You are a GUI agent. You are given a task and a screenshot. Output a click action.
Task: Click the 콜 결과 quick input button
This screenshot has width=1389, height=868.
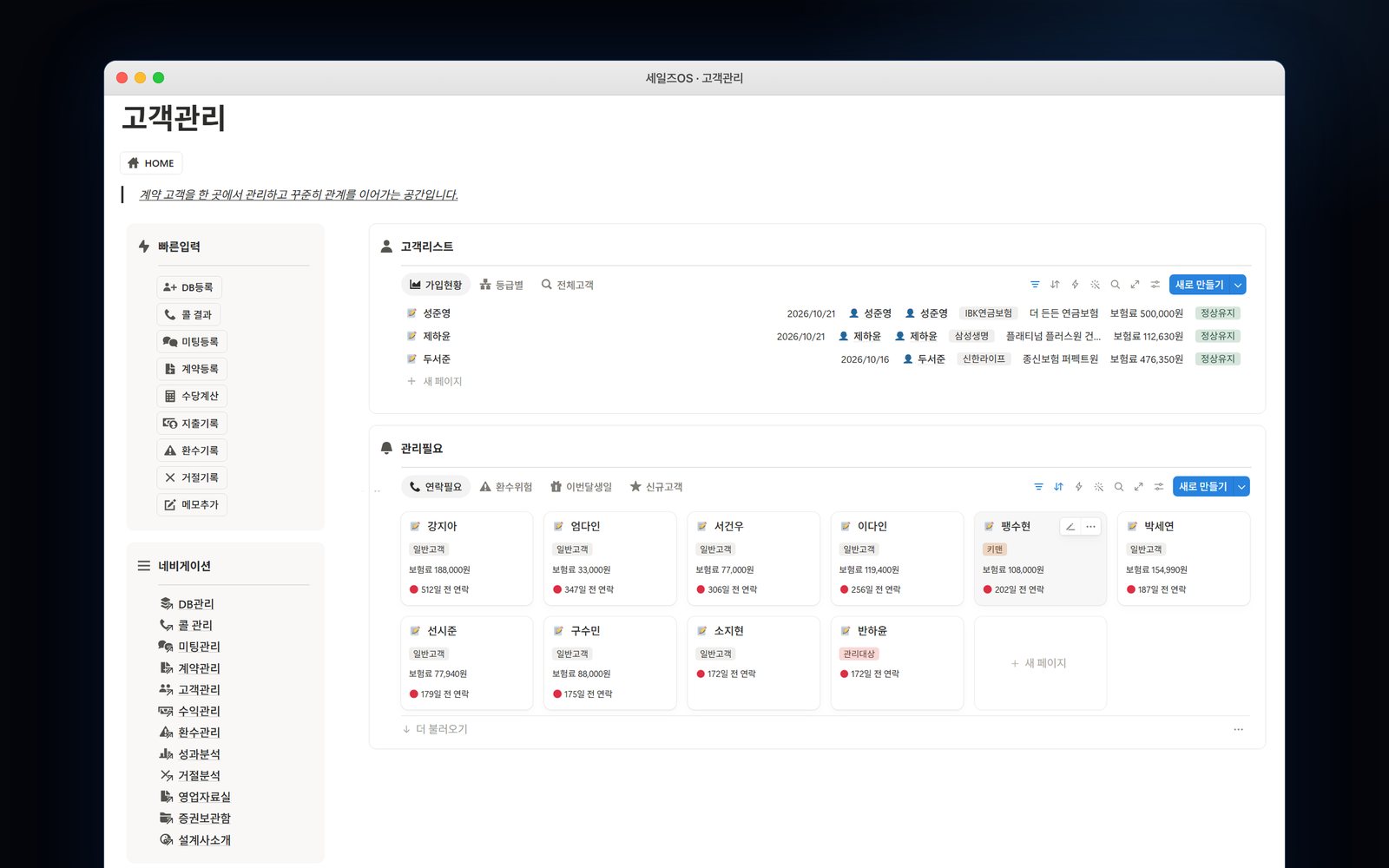pyautogui.click(x=188, y=314)
